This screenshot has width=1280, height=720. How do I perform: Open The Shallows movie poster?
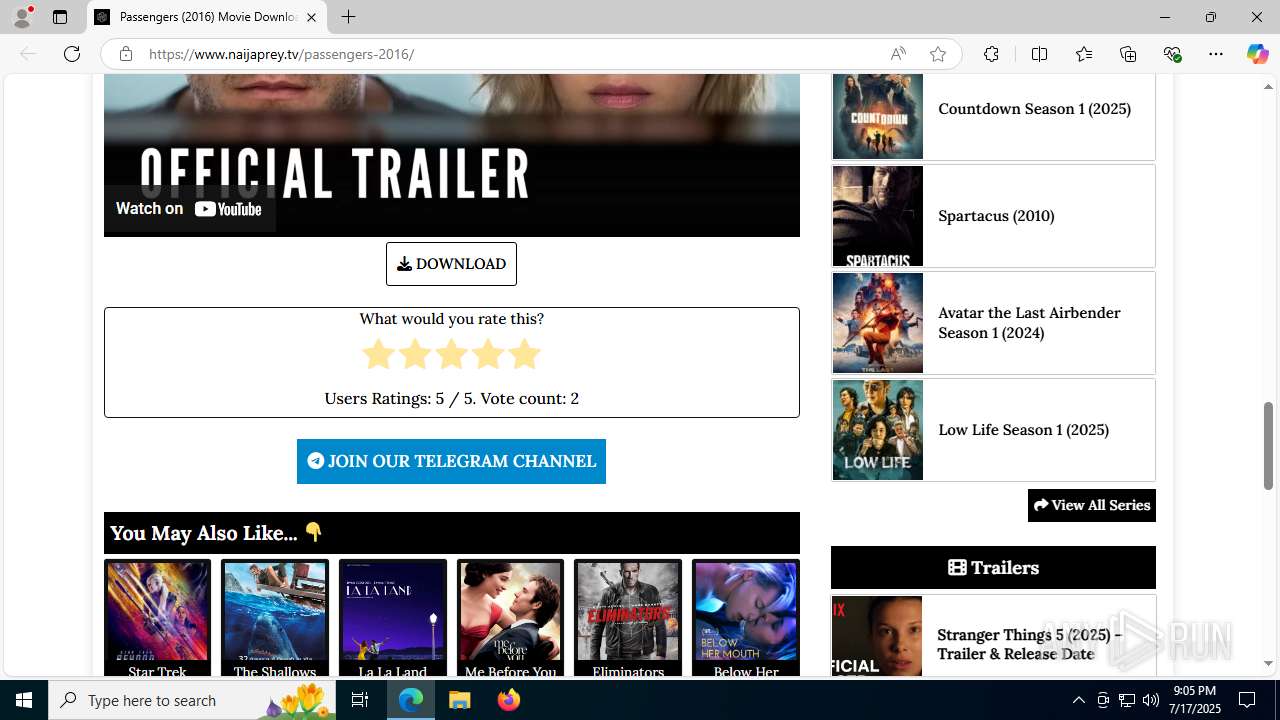[x=275, y=610]
